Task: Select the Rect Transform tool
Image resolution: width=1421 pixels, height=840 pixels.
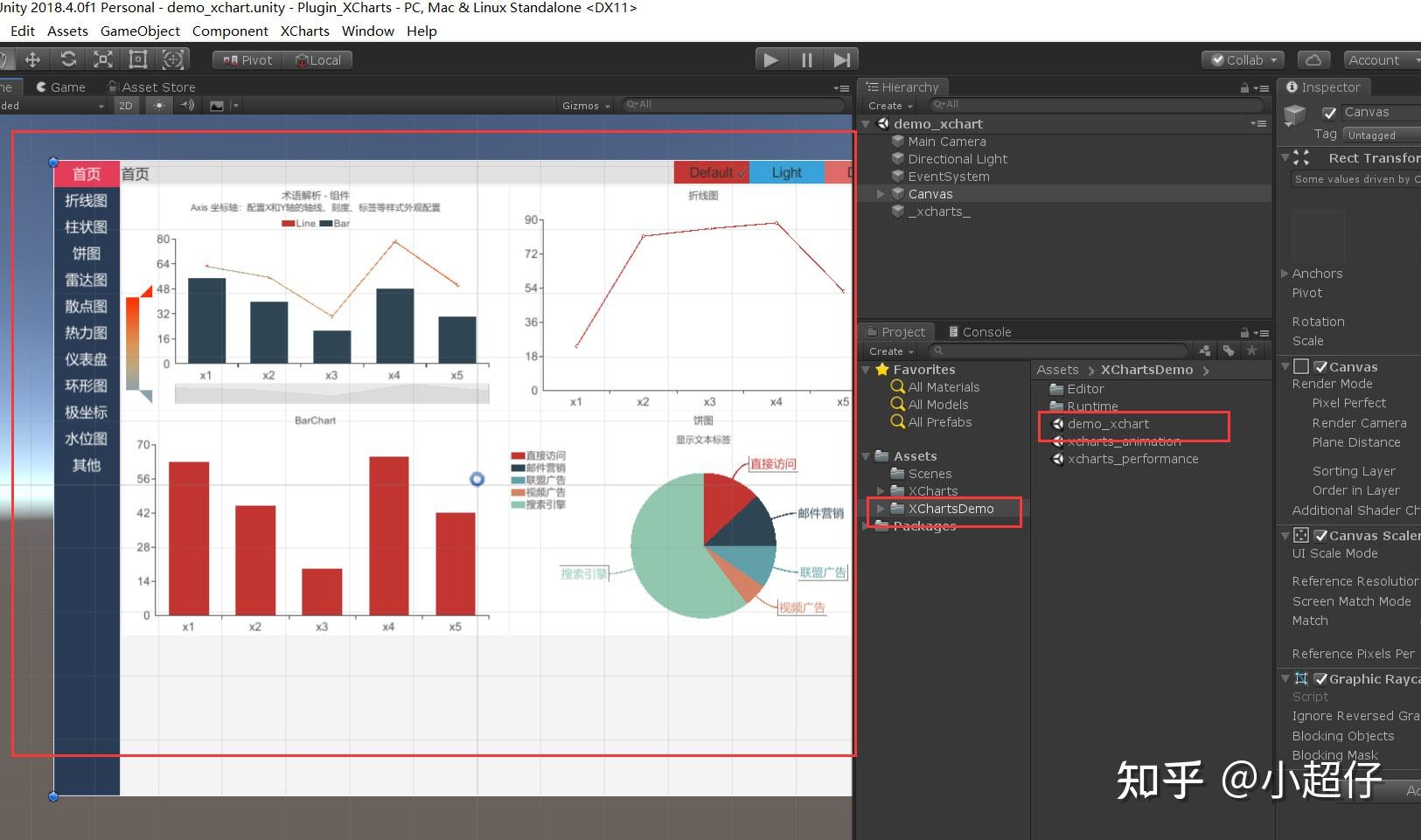Action: [x=137, y=59]
